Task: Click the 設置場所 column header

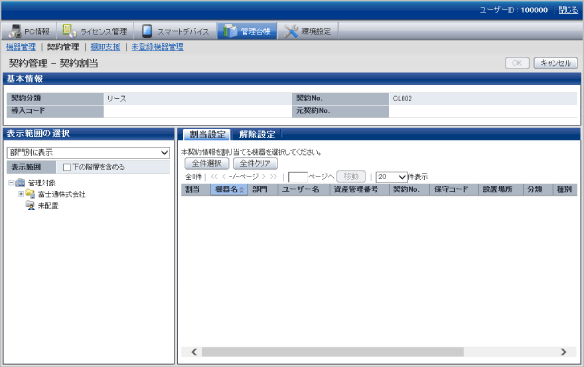Action: [501, 189]
